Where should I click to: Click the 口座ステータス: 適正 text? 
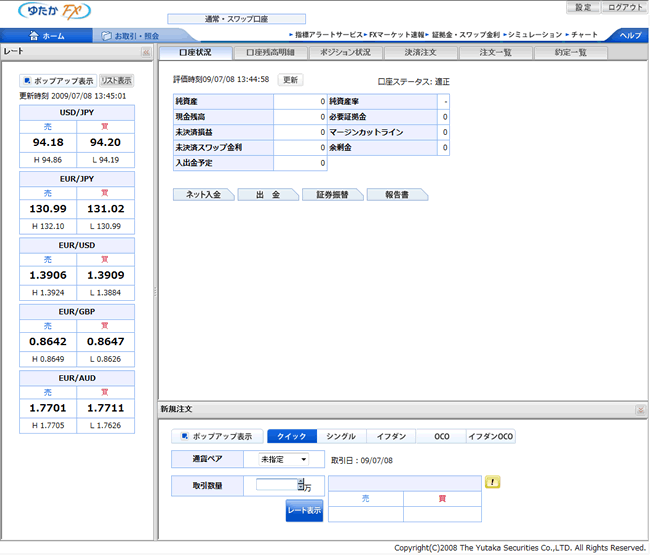click(413, 82)
